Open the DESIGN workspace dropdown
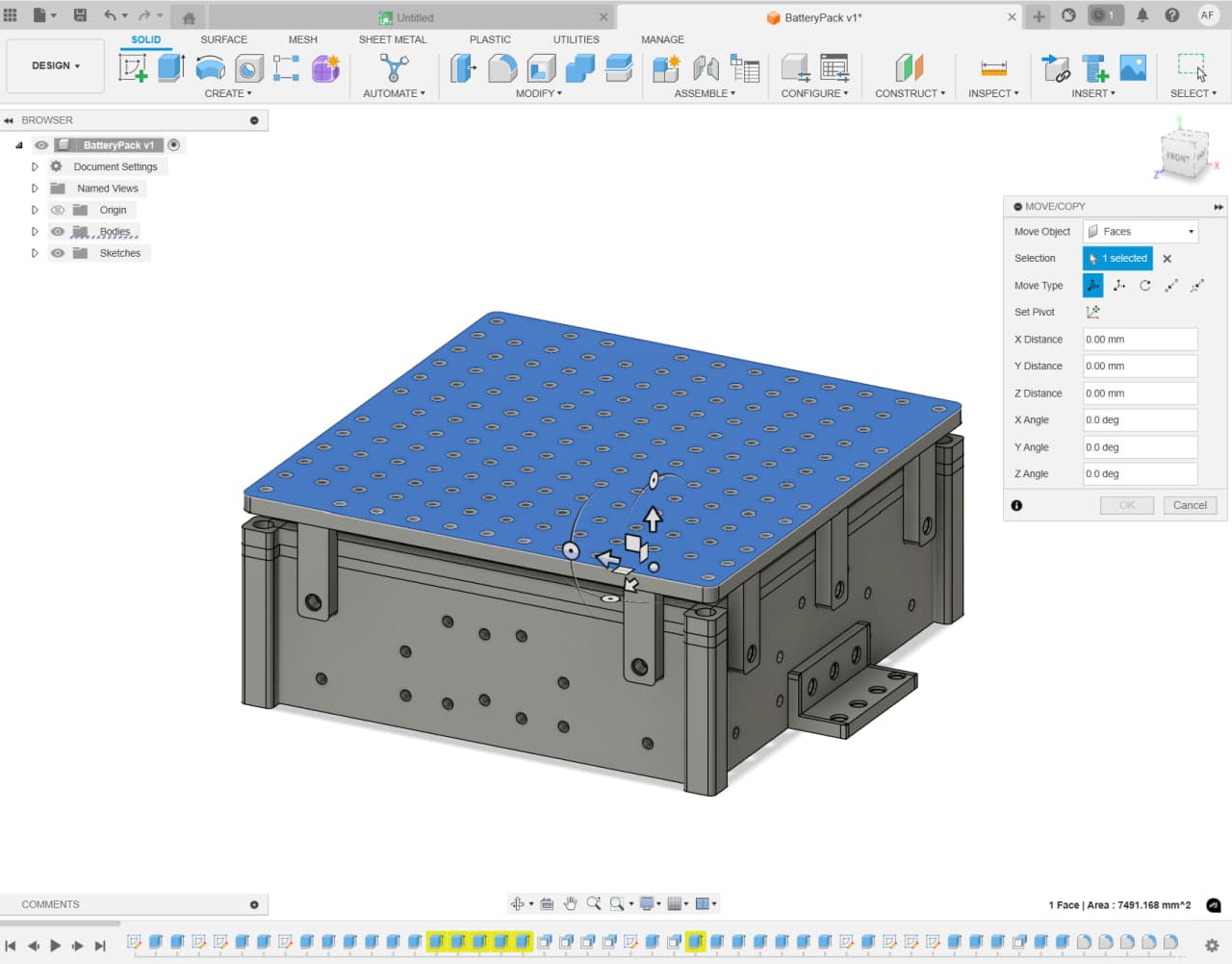Viewport: 1232px width, 964px height. click(56, 65)
